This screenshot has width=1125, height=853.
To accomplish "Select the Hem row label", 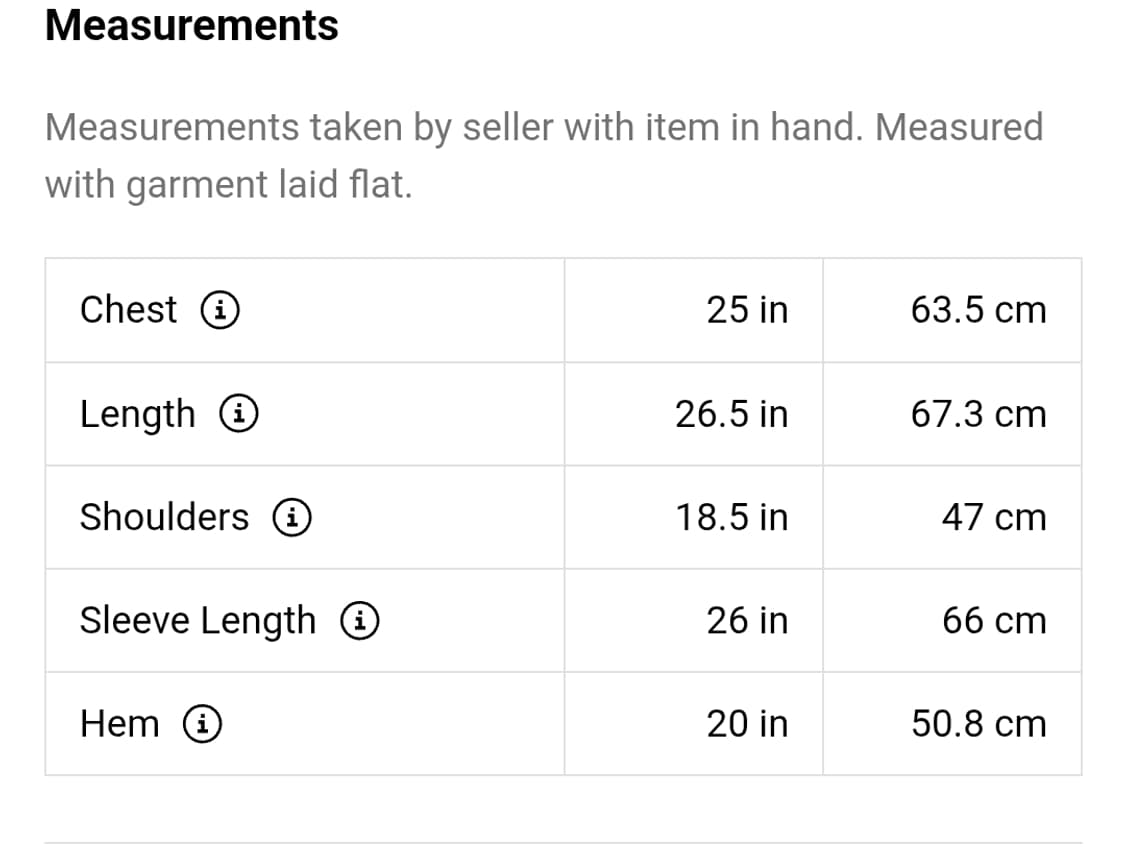I will click(119, 723).
